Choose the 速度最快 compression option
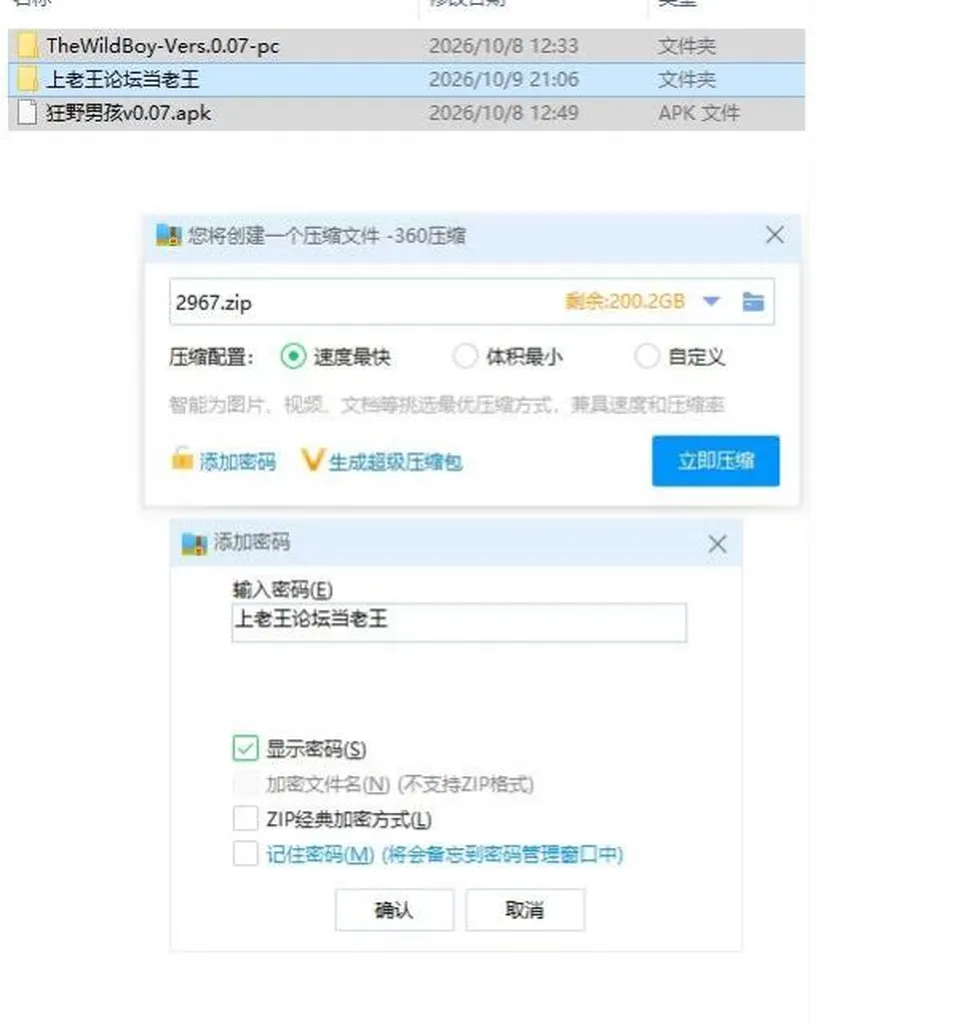960x1024 pixels. (293, 357)
